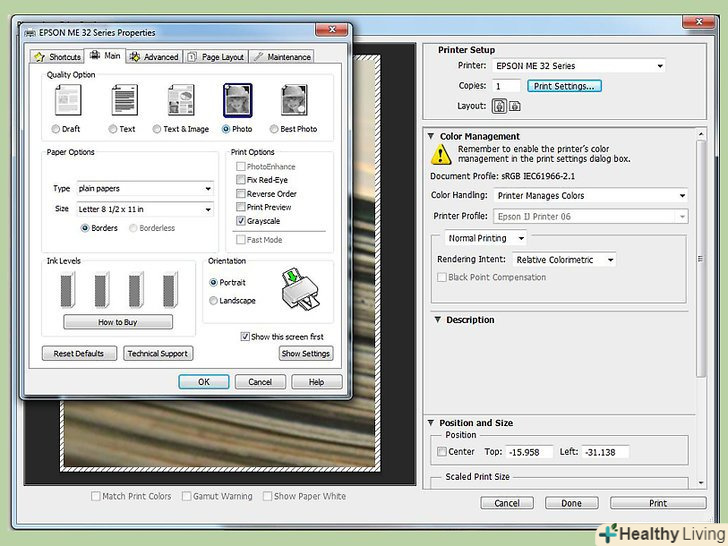Select the landscape layout icon in Printer Setup
728x546 pixels.
(515, 106)
